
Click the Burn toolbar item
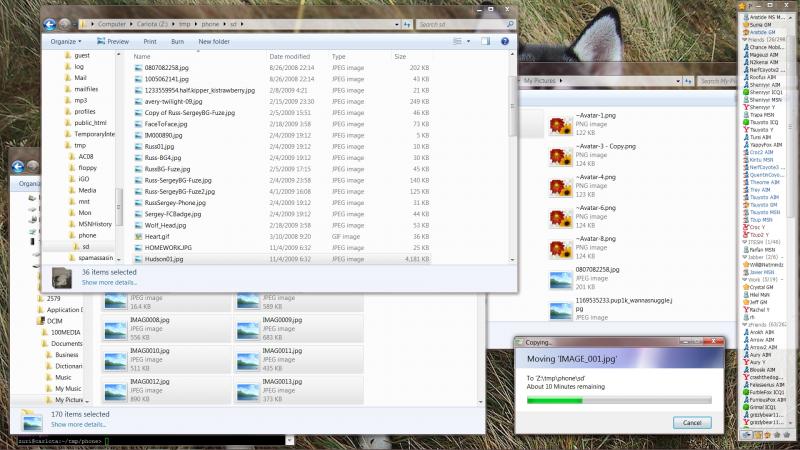pyautogui.click(x=177, y=41)
